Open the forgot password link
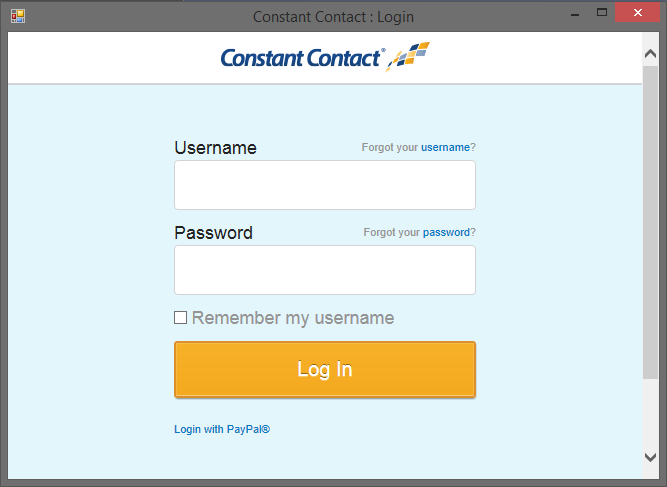667x487 pixels. (x=446, y=232)
